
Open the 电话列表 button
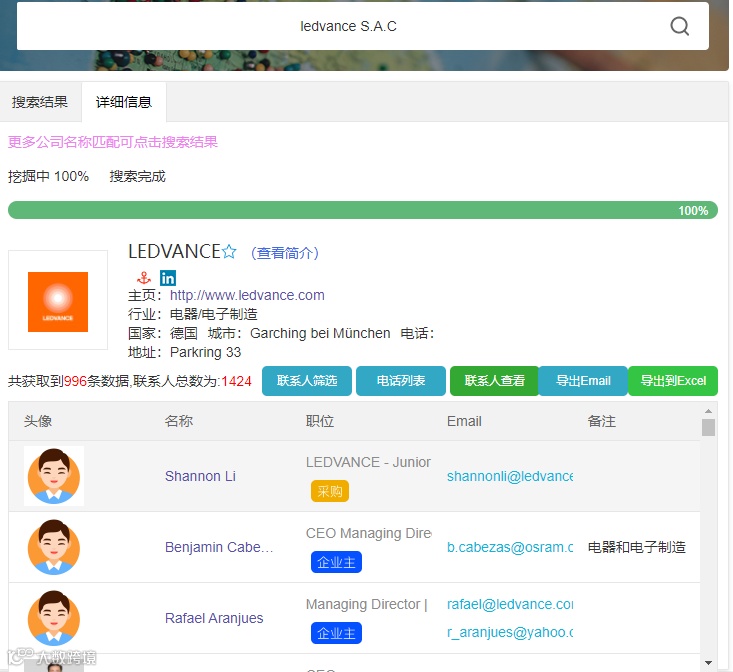click(x=401, y=381)
